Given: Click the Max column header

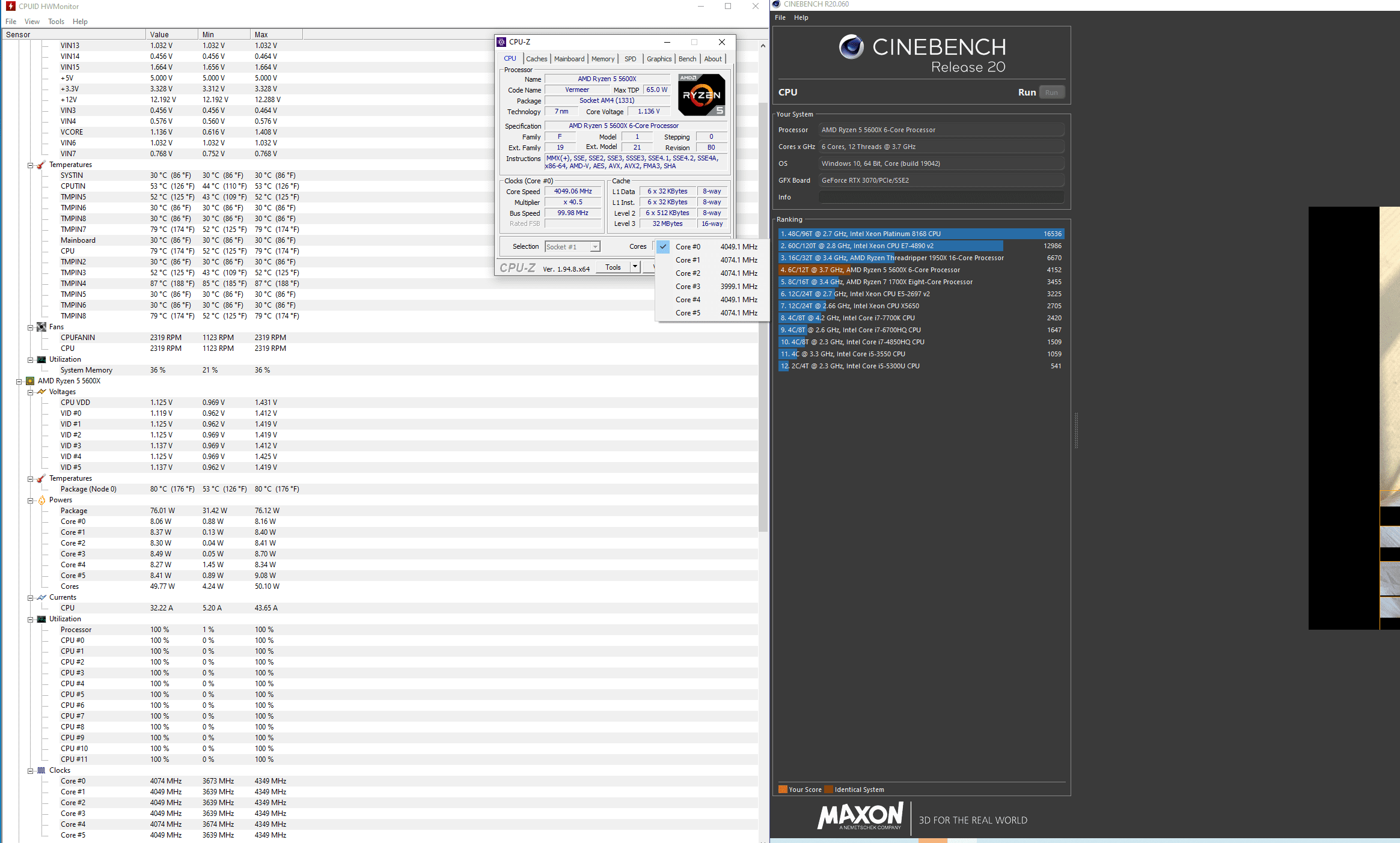Looking at the screenshot, I should (277, 34).
